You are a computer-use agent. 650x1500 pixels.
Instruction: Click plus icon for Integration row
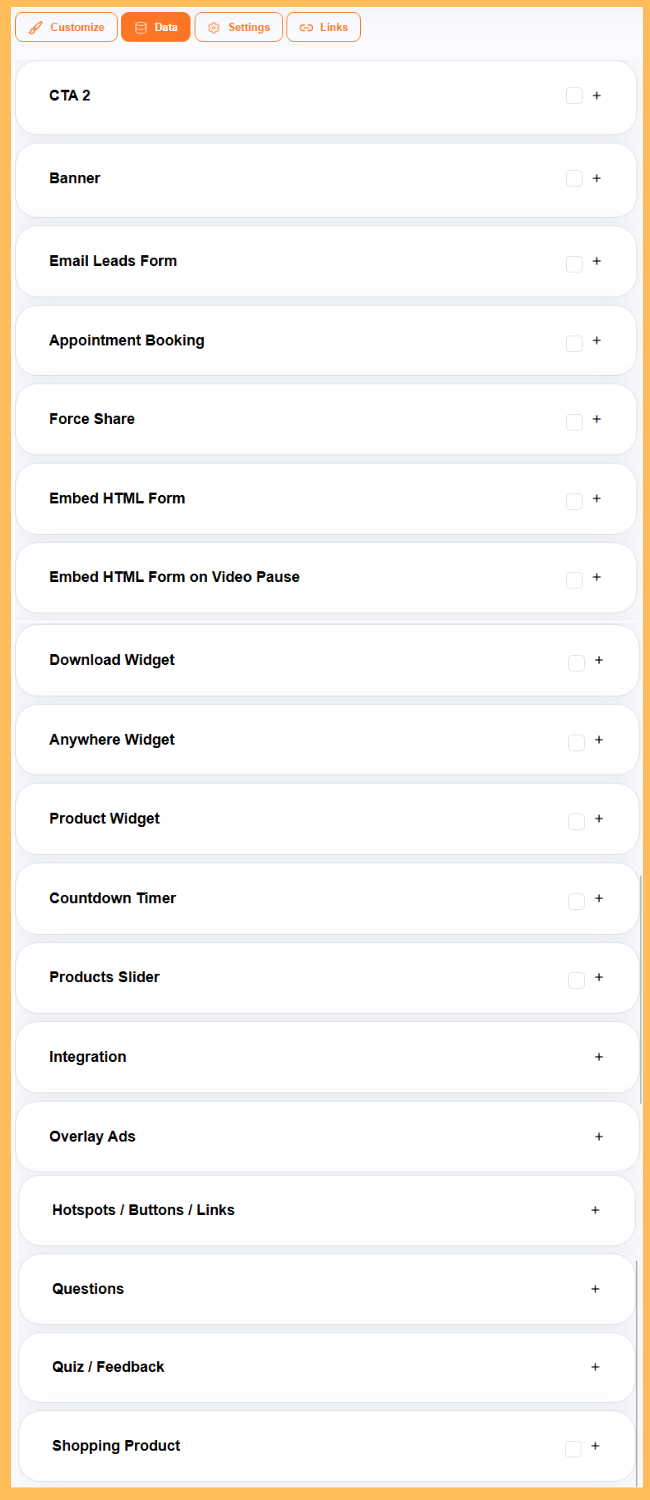(x=599, y=1057)
